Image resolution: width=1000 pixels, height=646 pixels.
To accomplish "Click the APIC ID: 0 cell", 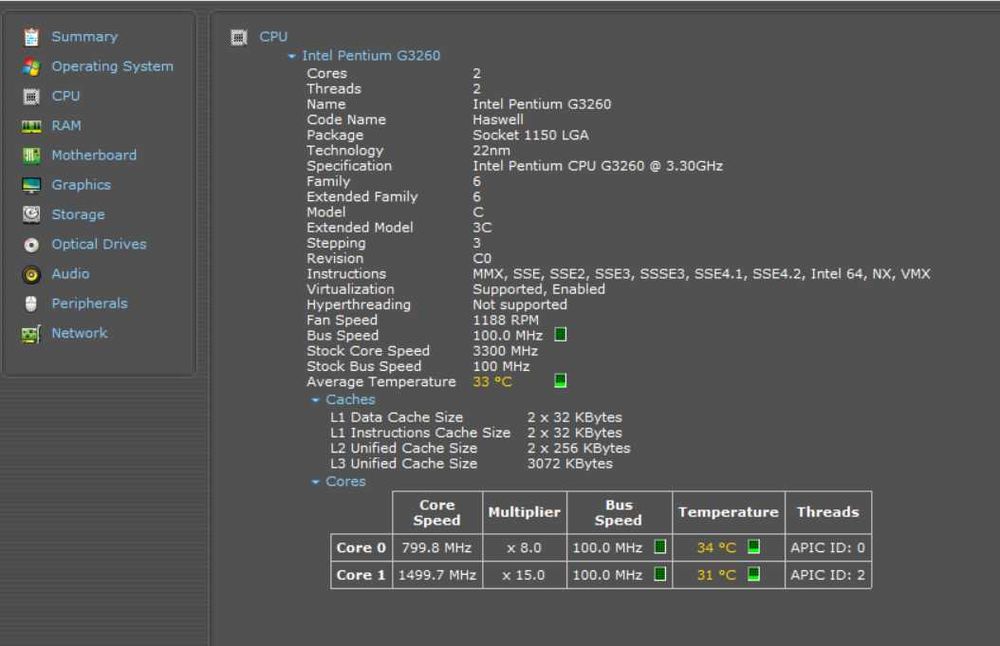I will (828, 548).
